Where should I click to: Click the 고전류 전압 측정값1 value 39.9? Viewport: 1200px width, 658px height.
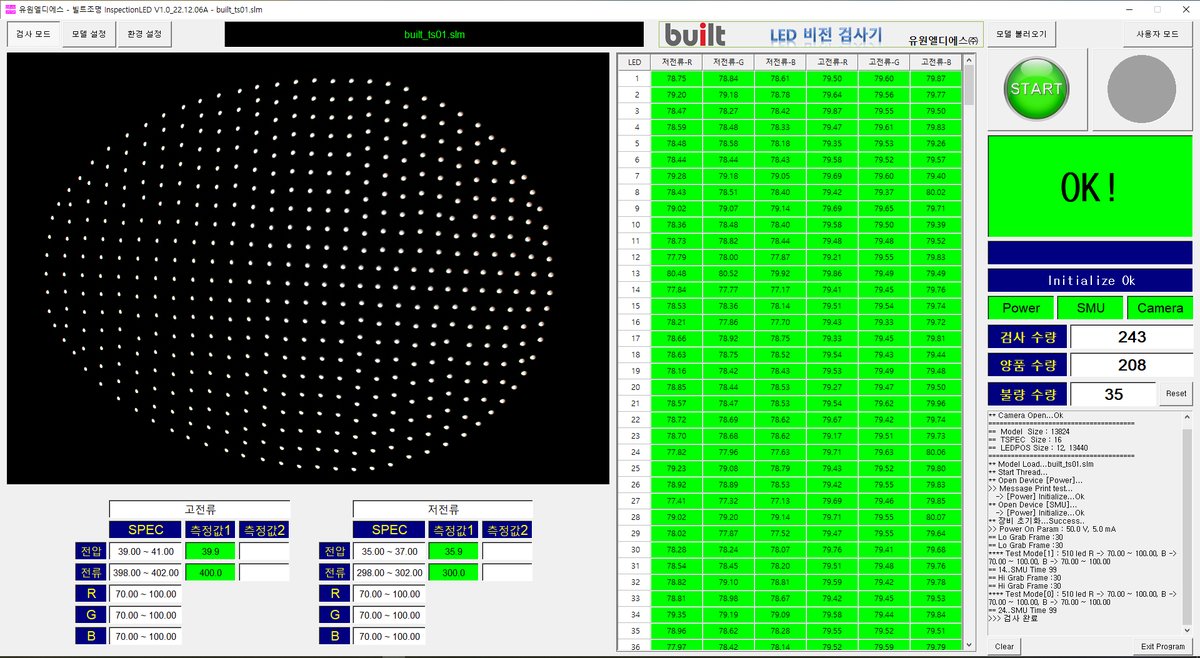[210, 551]
